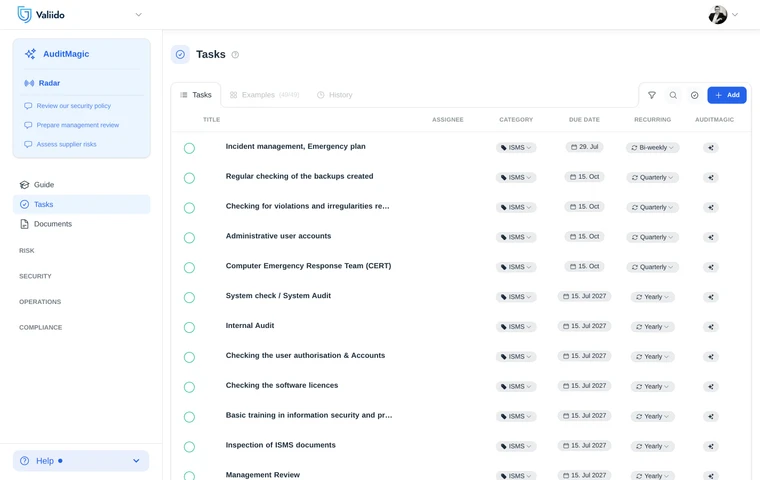Click the Documents file icon in sidebar
Screen dimensions: 768x480
[24, 224]
